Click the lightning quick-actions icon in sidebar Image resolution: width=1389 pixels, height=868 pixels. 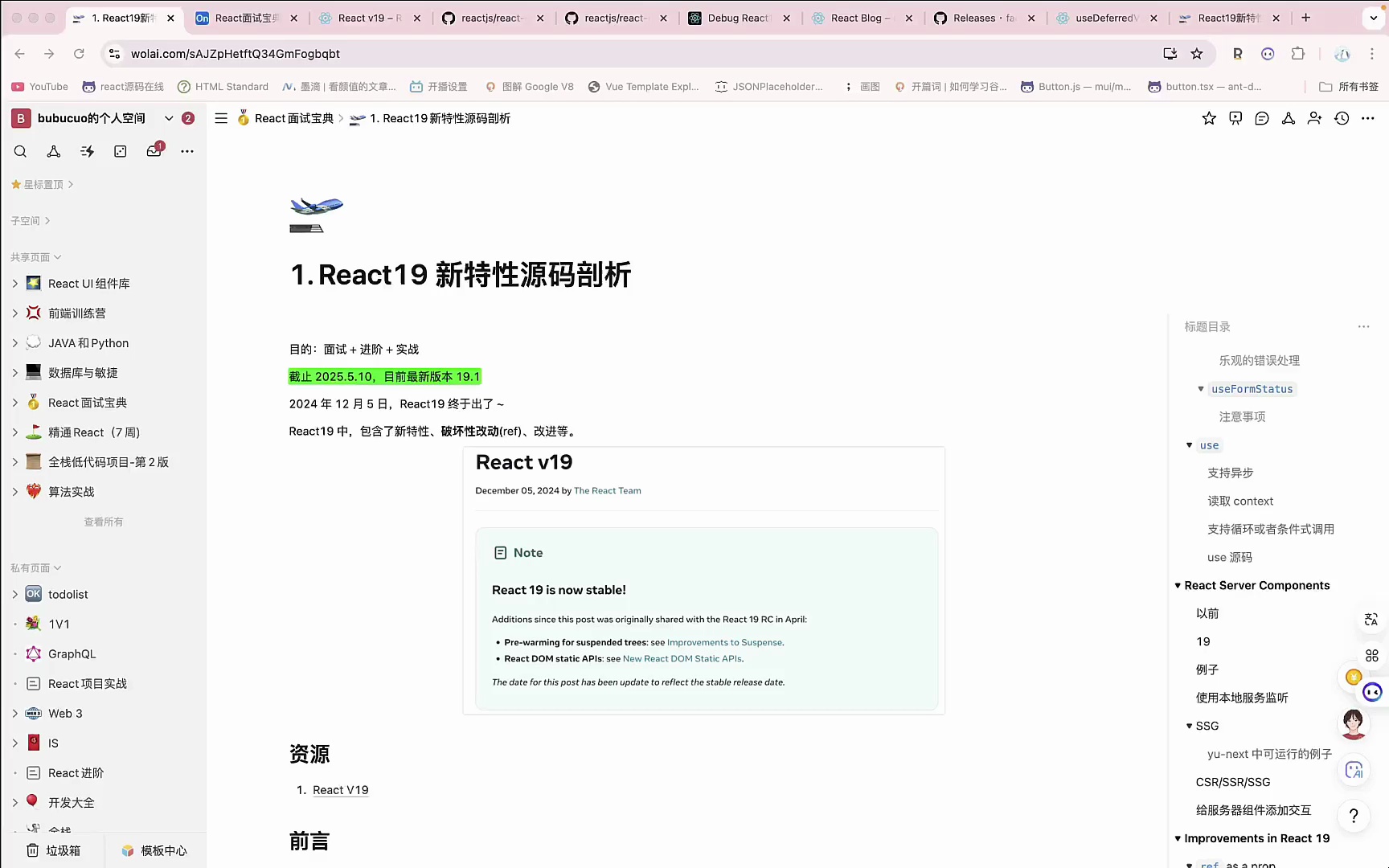click(87, 151)
